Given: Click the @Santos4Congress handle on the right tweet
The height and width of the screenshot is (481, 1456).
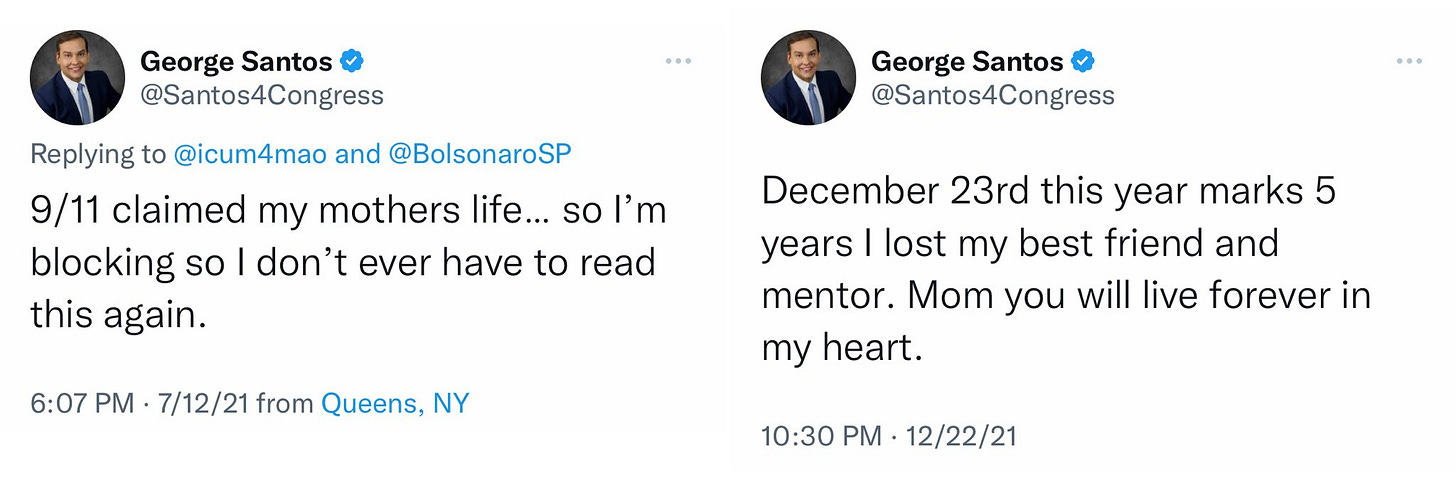Looking at the screenshot, I should pos(993,96).
